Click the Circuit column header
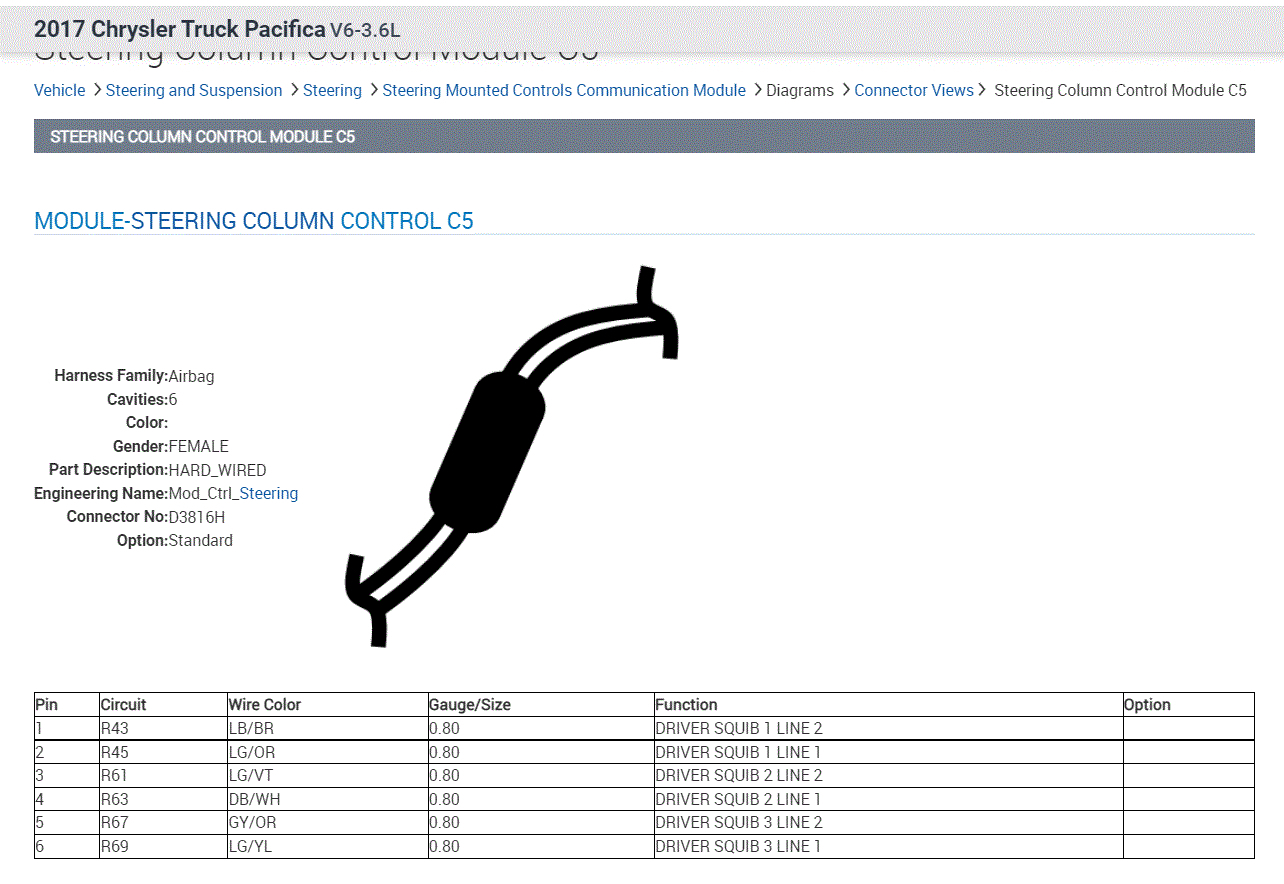The image size is (1284, 884). coord(164,704)
